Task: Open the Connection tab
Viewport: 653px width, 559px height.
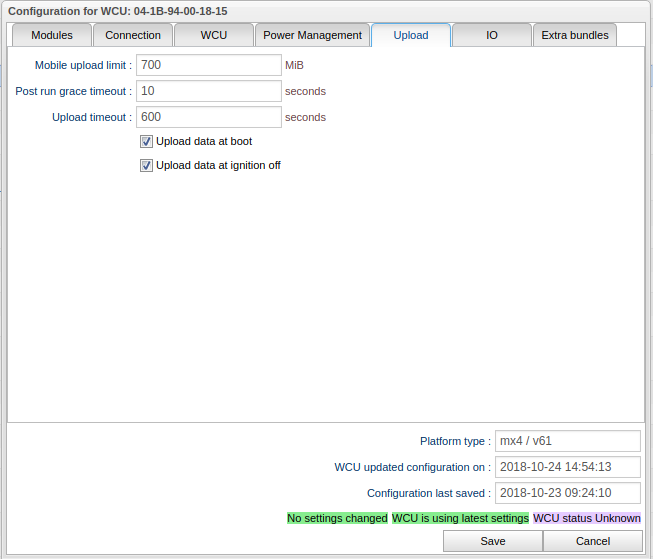Action: (133, 35)
